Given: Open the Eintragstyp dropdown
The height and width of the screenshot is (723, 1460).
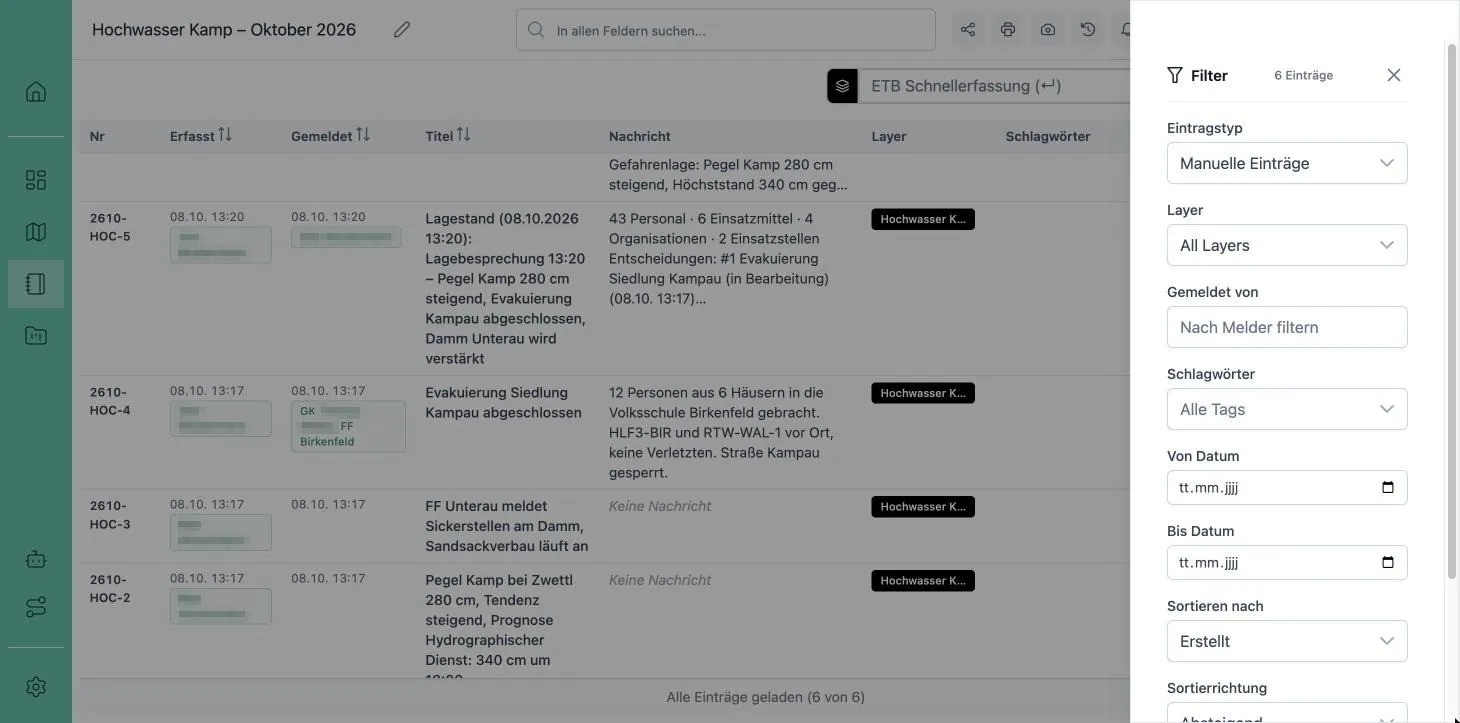Looking at the screenshot, I should pyautogui.click(x=1287, y=163).
